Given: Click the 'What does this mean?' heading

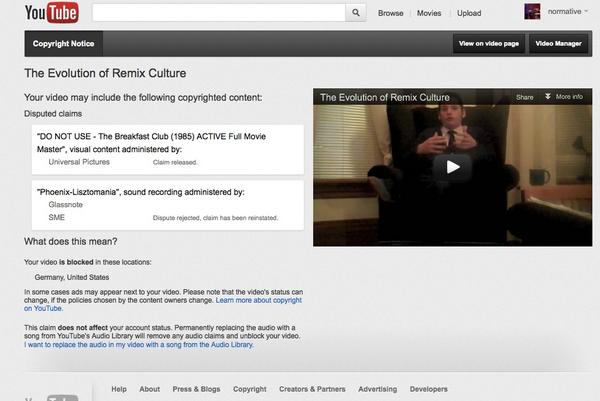Looking at the screenshot, I should point(71,241).
